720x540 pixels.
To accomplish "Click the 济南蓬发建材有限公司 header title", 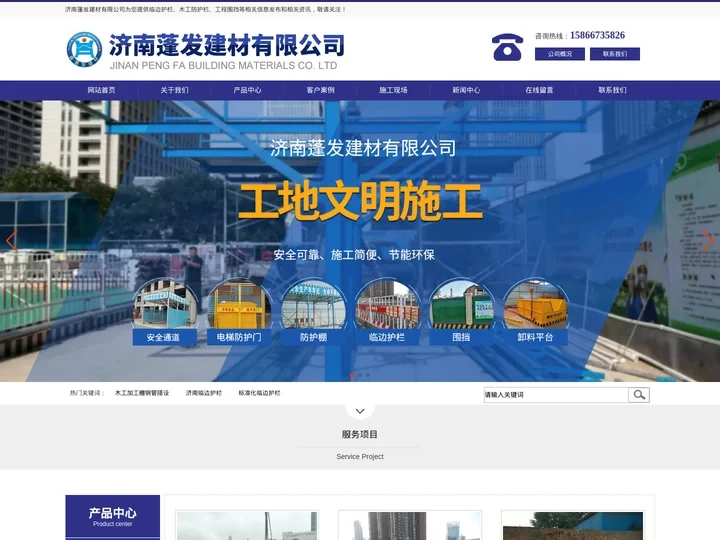I will (x=227, y=45).
